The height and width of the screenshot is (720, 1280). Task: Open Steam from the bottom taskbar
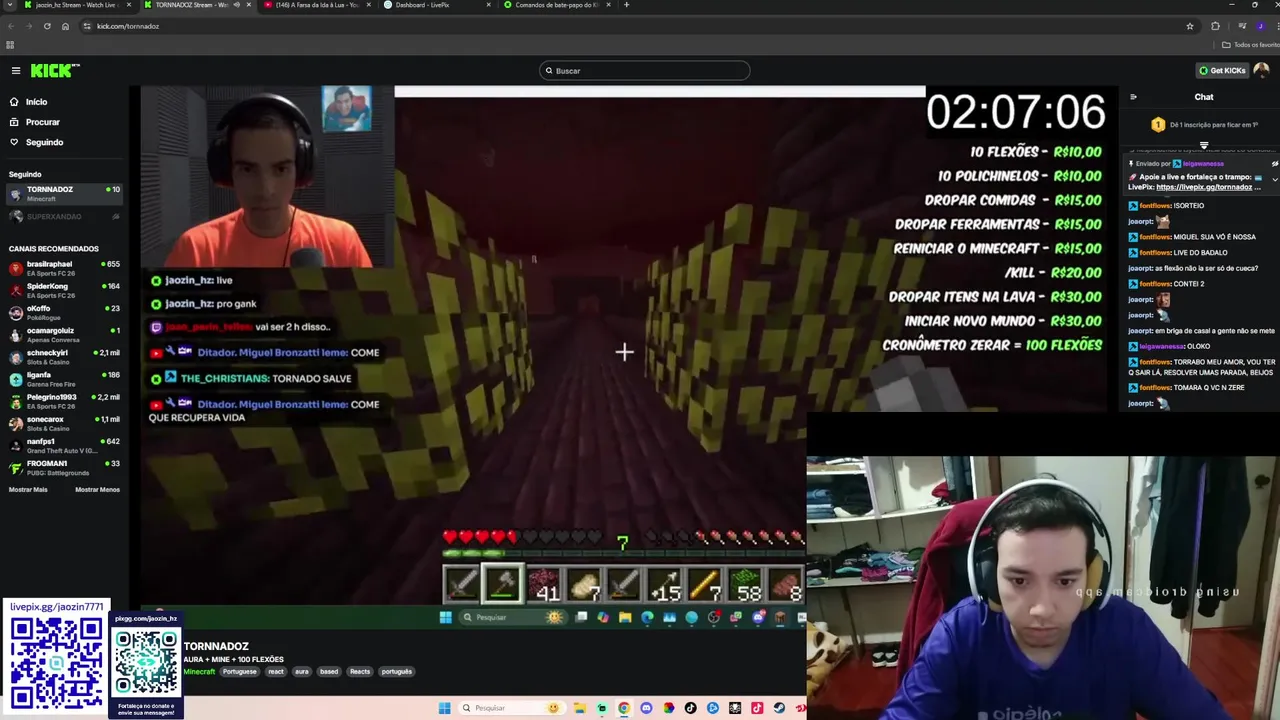779,708
